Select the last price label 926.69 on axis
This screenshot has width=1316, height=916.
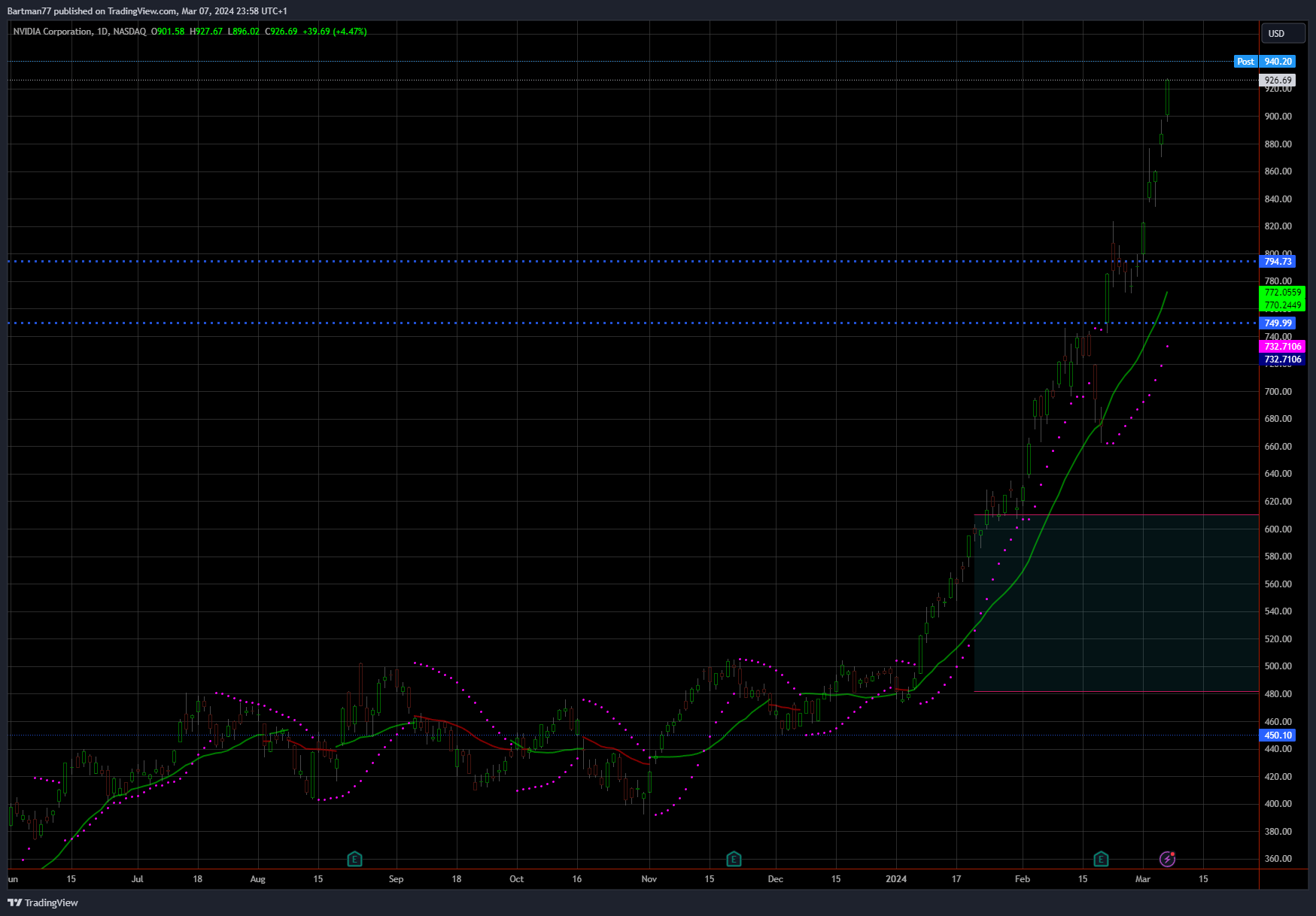1278,80
